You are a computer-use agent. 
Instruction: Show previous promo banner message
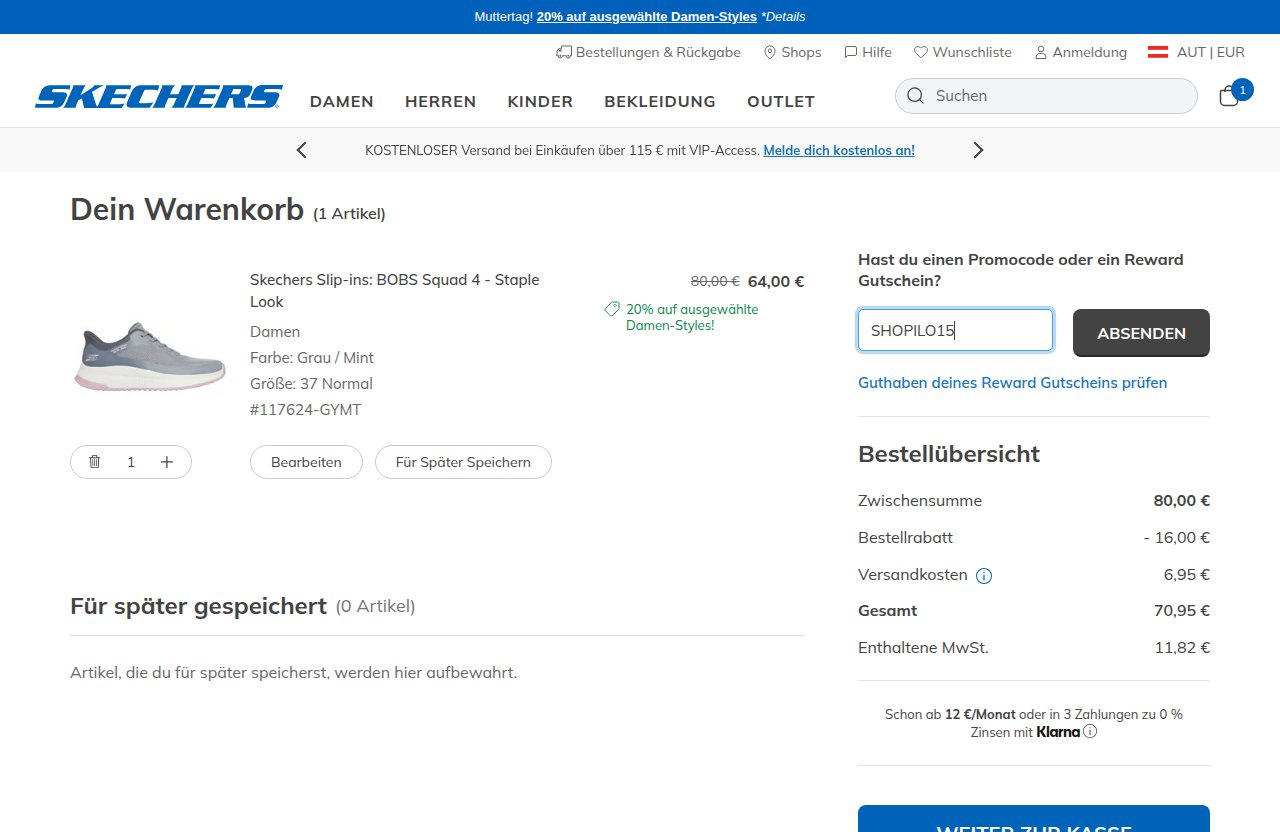[302, 150]
